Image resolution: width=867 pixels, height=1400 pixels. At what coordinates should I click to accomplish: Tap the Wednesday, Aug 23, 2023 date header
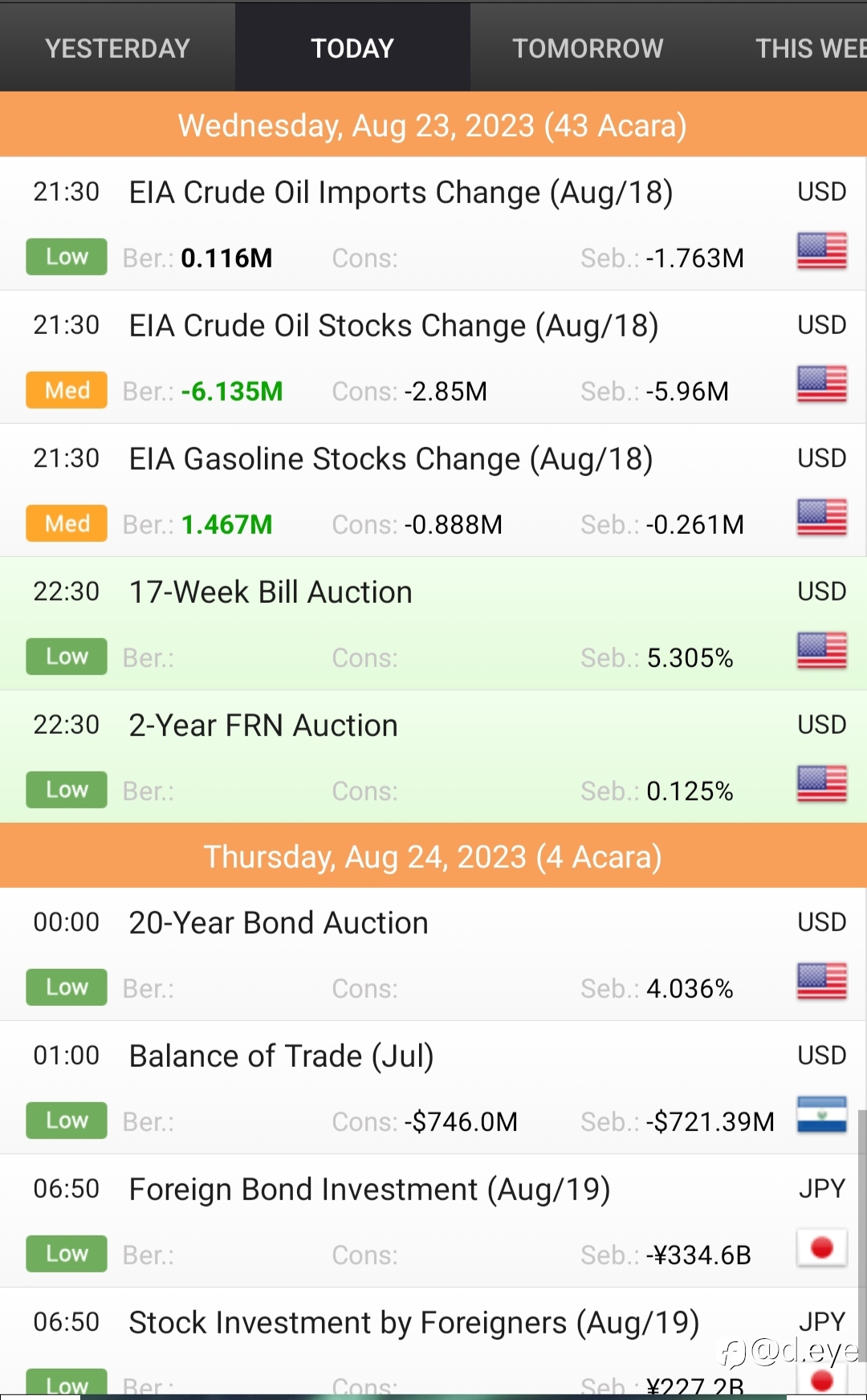tap(433, 126)
